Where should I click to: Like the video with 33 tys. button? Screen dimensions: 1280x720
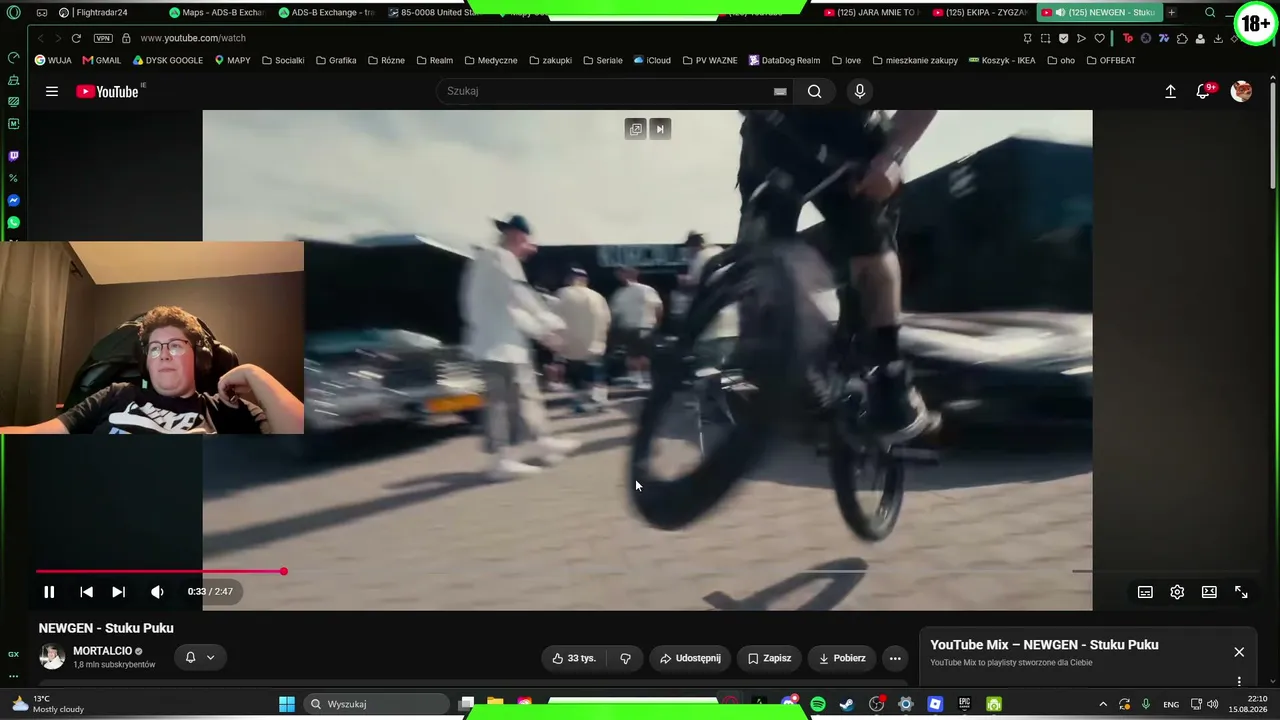tap(574, 658)
